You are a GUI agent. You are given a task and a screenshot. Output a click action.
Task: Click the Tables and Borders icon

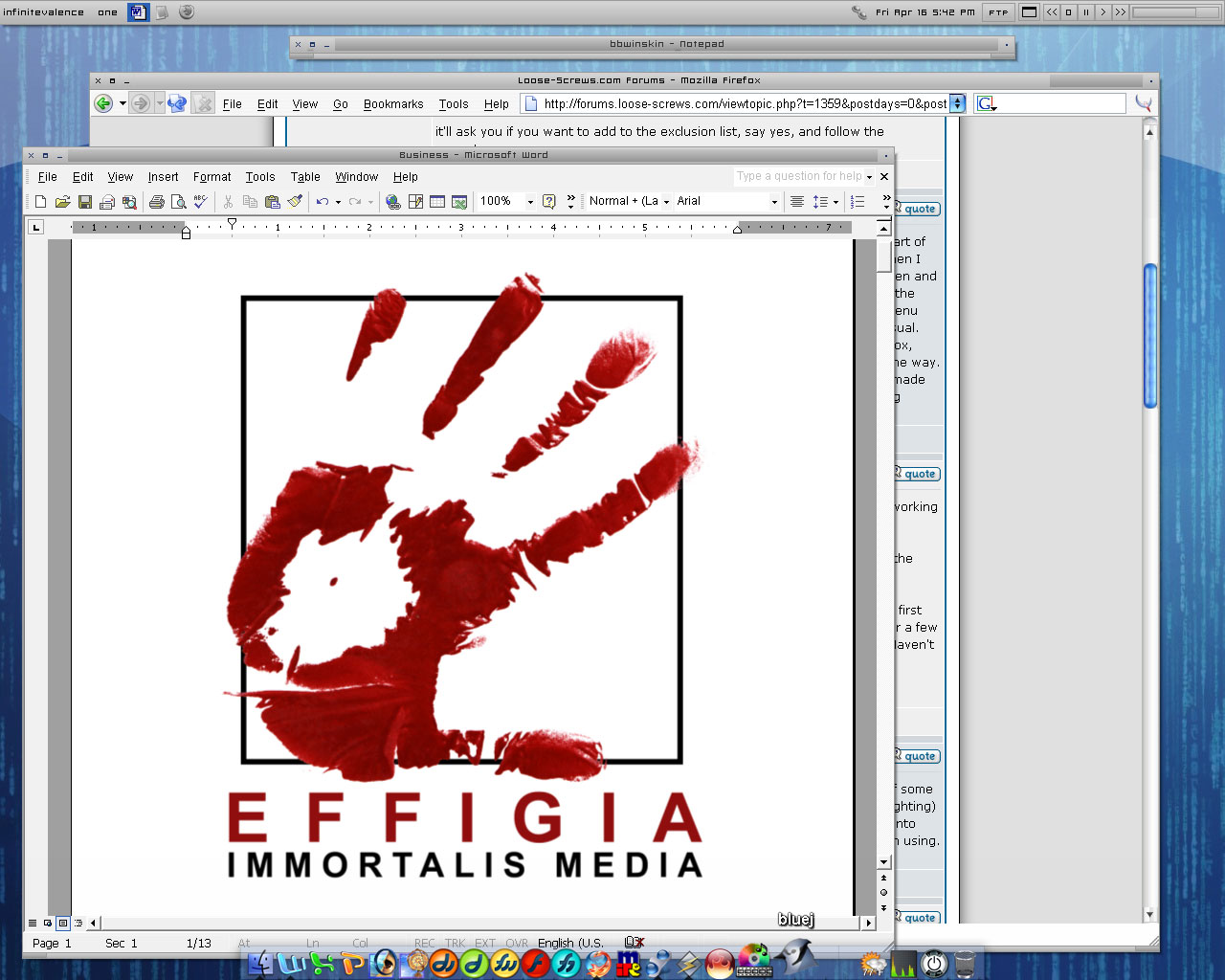click(415, 202)
